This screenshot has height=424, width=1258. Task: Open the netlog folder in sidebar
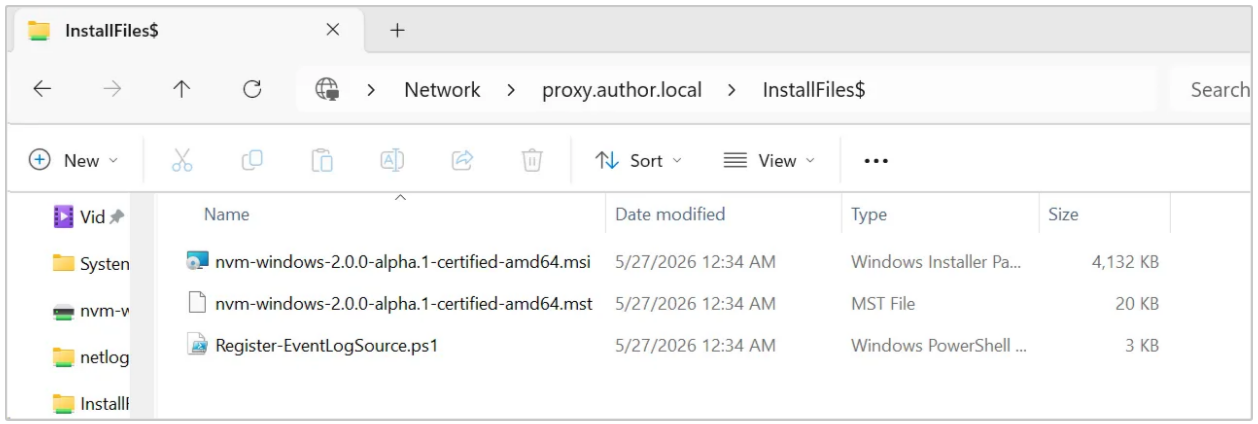(x=91, y=356)
